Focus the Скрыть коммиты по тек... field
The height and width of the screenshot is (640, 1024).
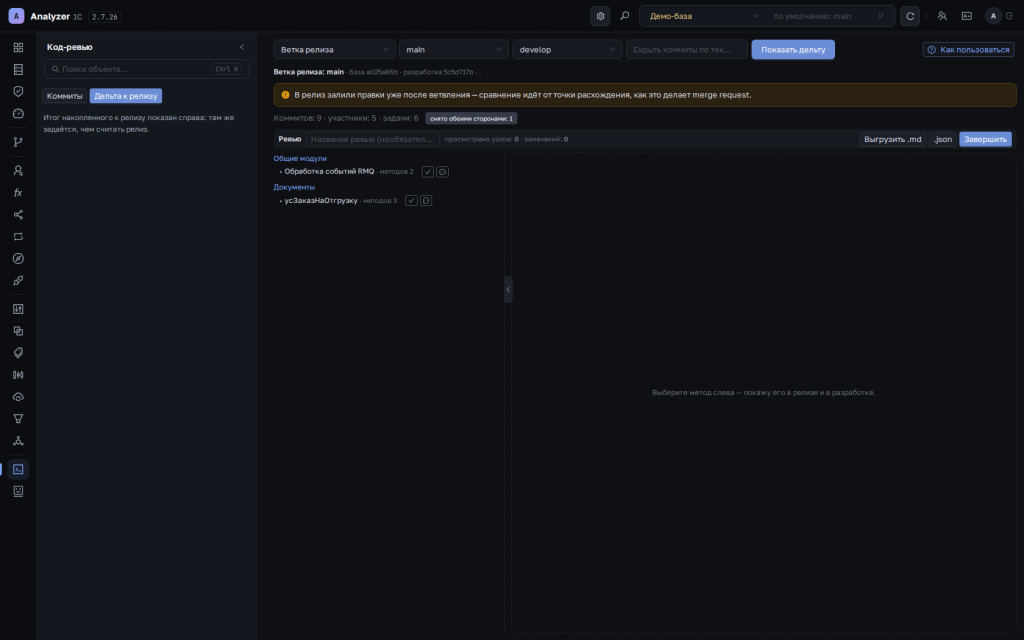point(687,50)
